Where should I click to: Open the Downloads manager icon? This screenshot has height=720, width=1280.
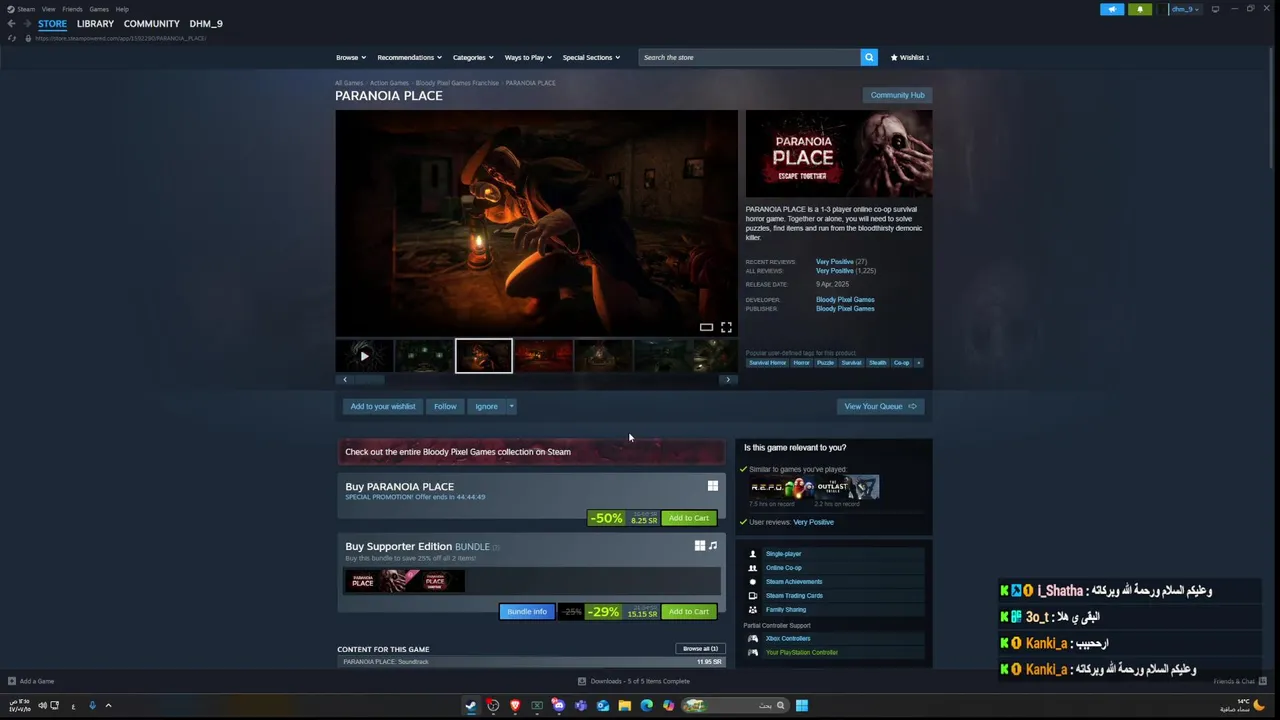tap(582, 681)
